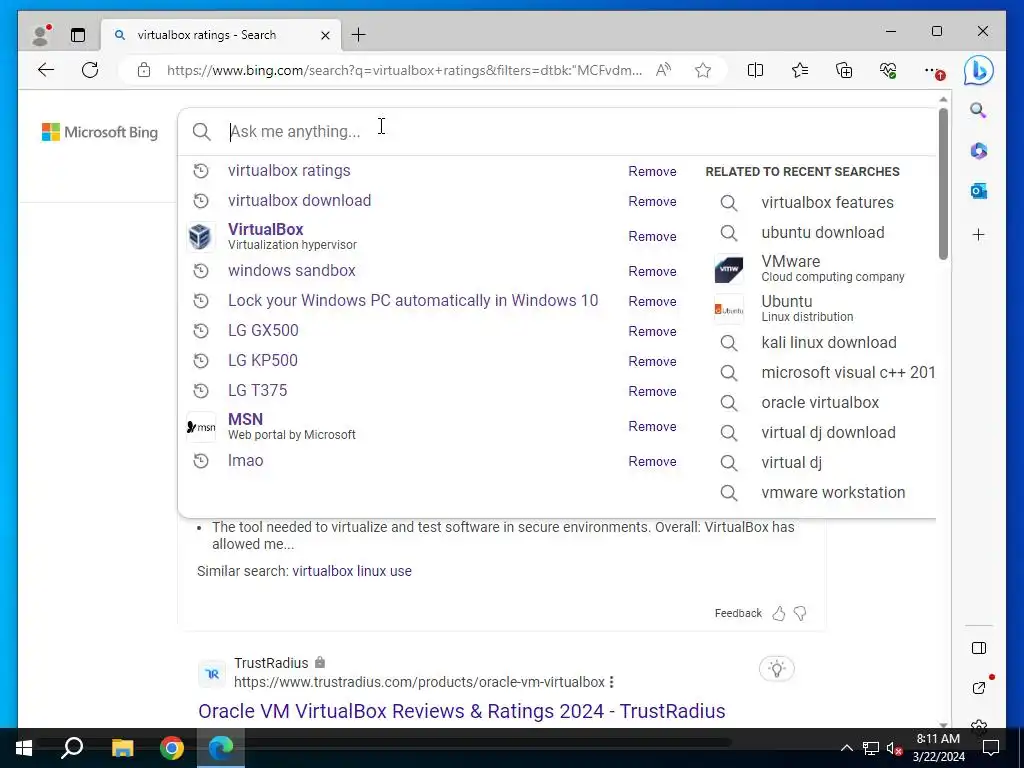The width and height of the screenshot is (1024, 768).
Task: Go to Microsoft Bing home logo
Action: [100, 132]
